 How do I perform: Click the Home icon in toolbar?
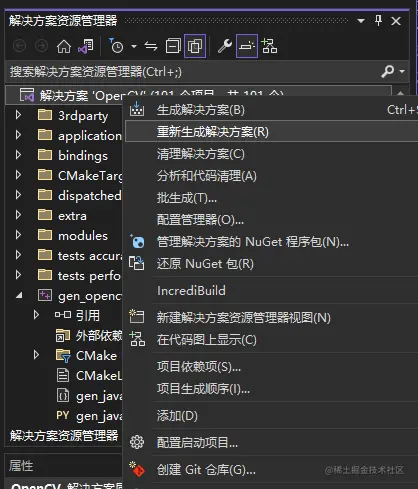(64, 46)
